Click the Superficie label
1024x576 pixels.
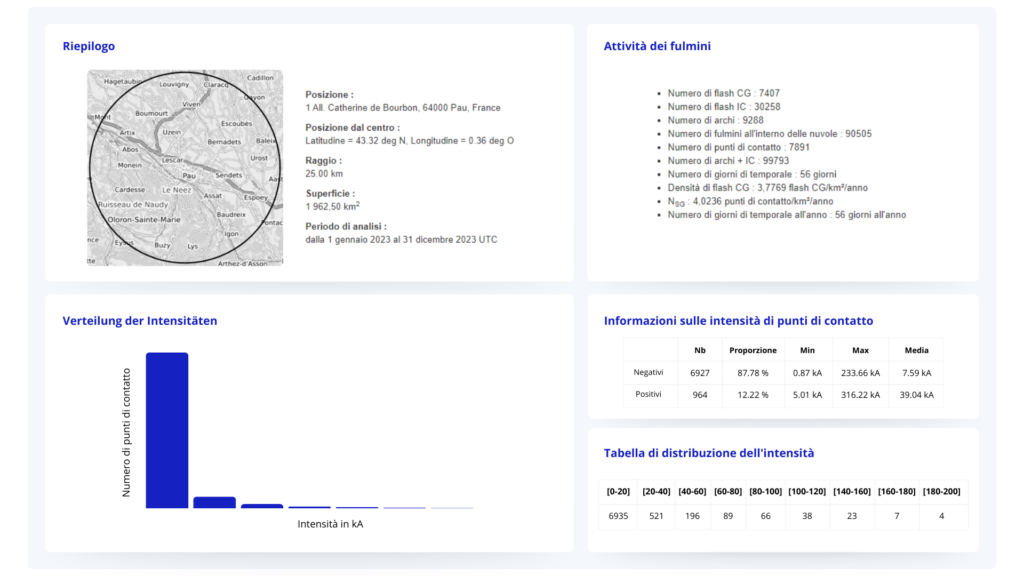click(330, 193)
